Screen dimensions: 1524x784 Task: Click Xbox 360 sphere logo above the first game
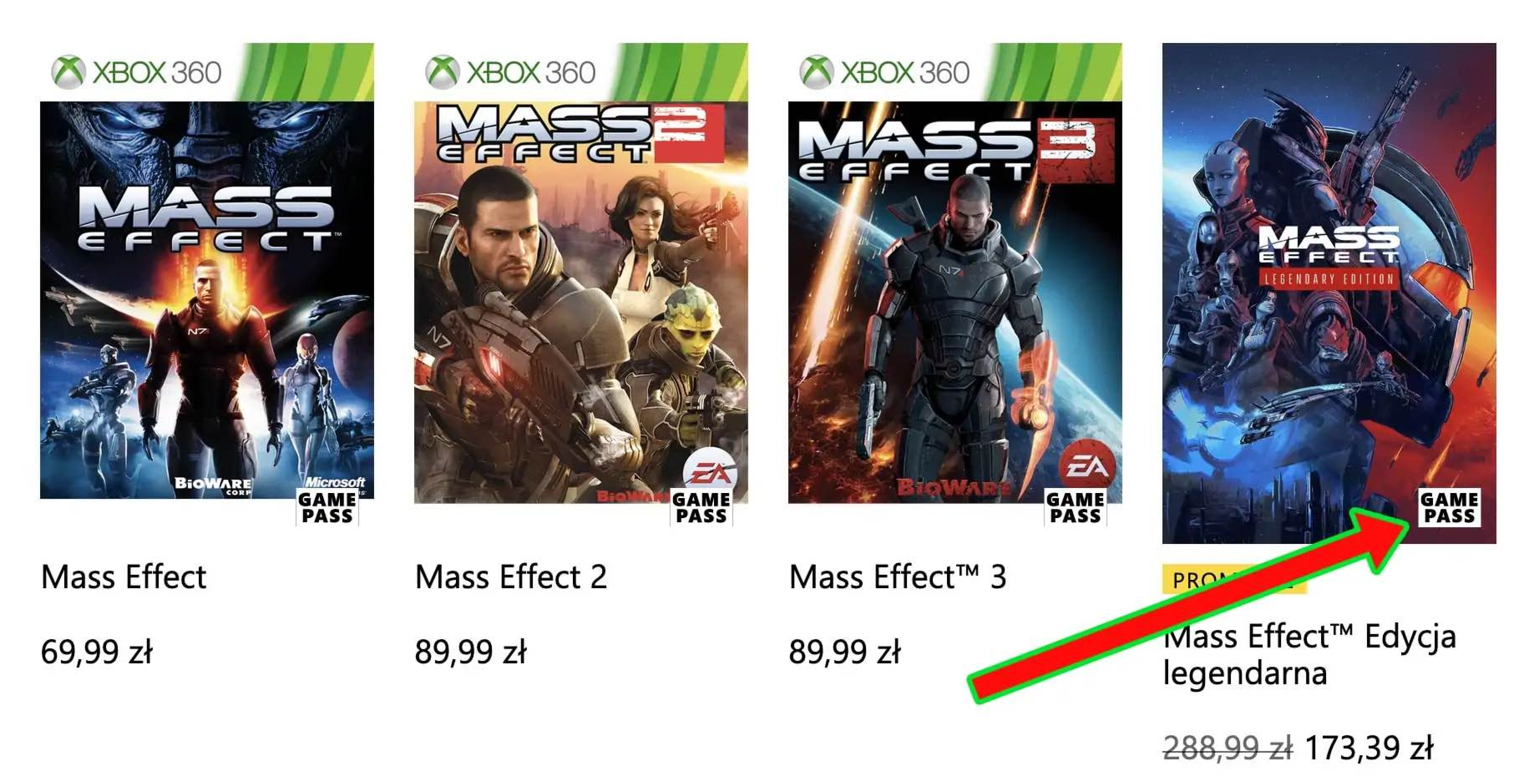point(68,72)
